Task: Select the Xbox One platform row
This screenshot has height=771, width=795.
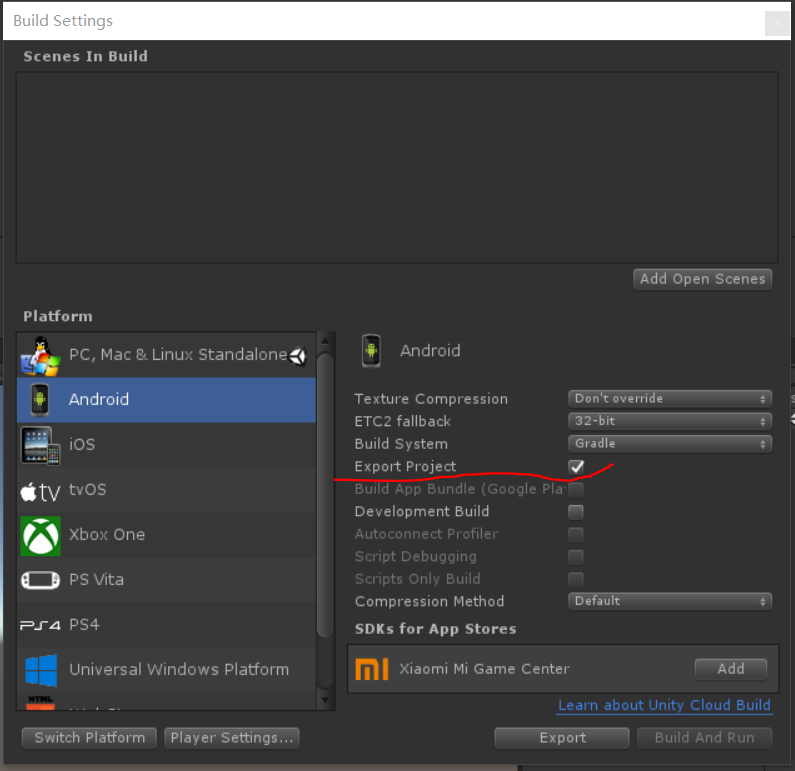Action: pos(166,535)
